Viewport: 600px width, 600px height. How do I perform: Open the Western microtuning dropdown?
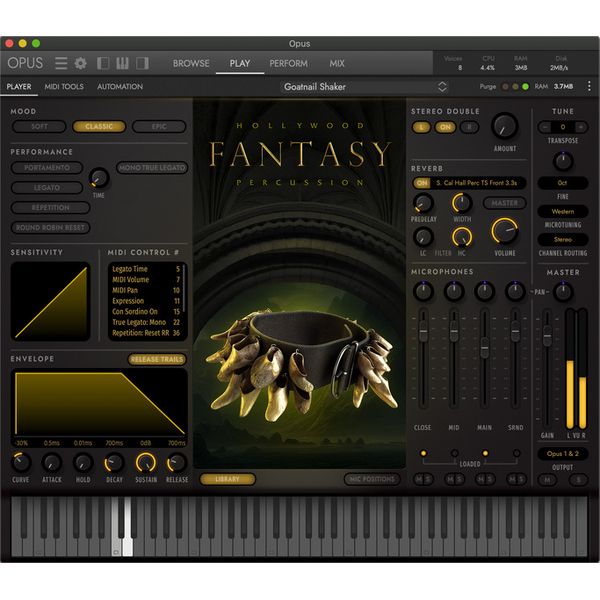pos(562,211)
